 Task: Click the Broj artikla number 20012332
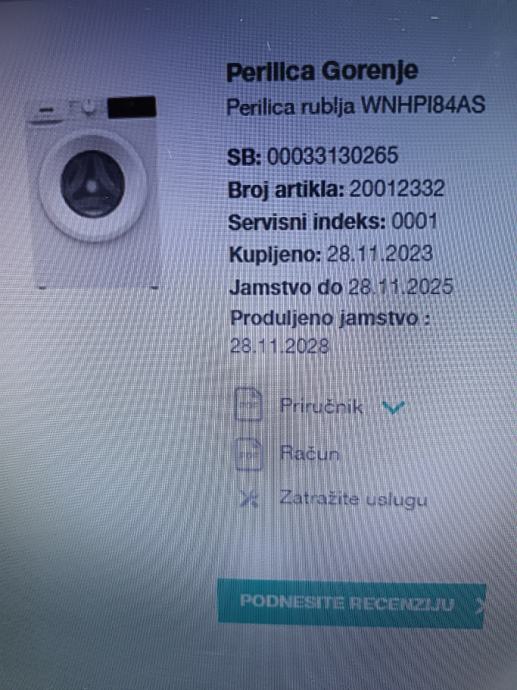[x=397, y=189]
